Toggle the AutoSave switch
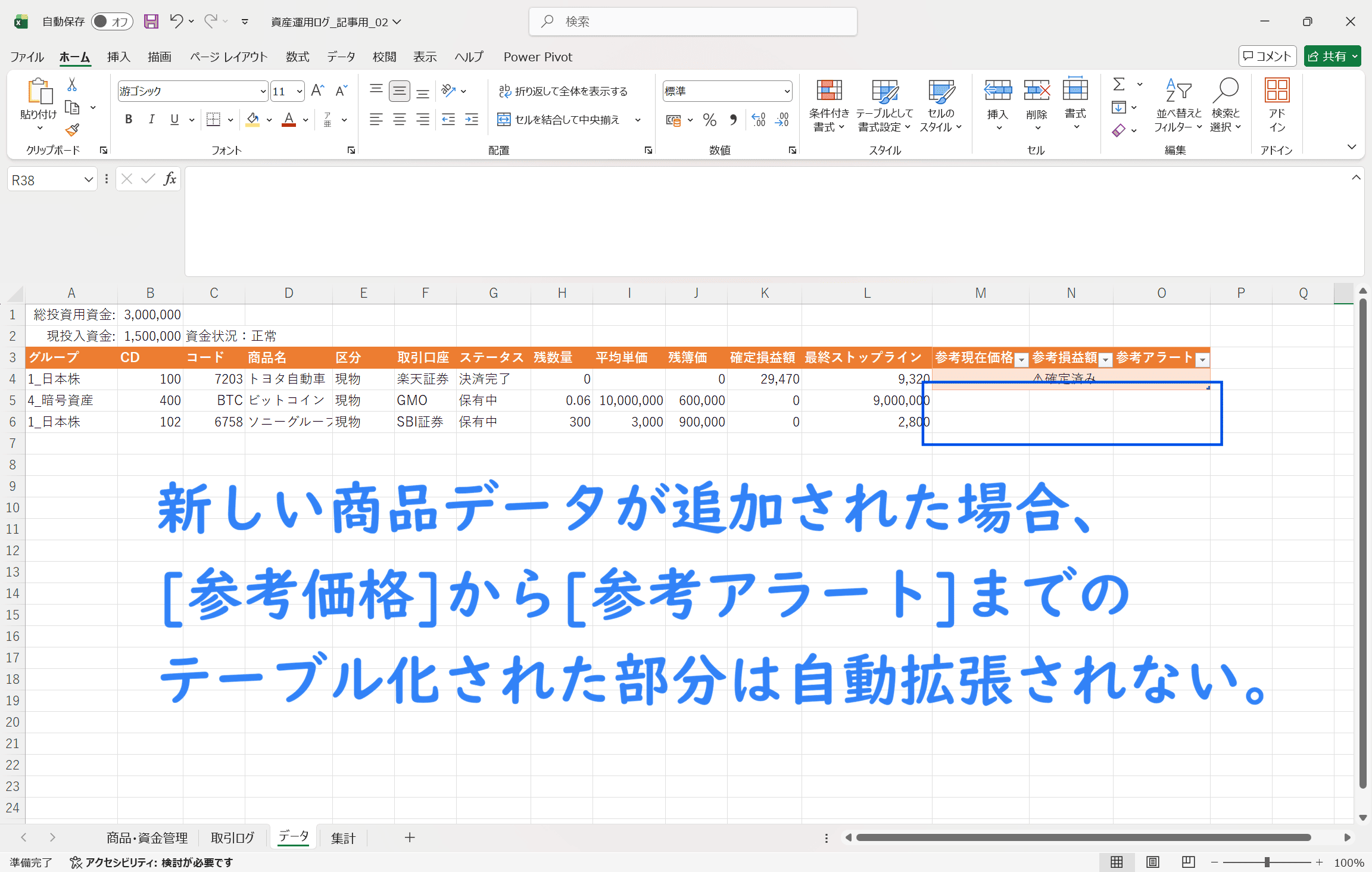Image resolution: width=1372 pixels, height=872 pixels. [x=112, y=21]
